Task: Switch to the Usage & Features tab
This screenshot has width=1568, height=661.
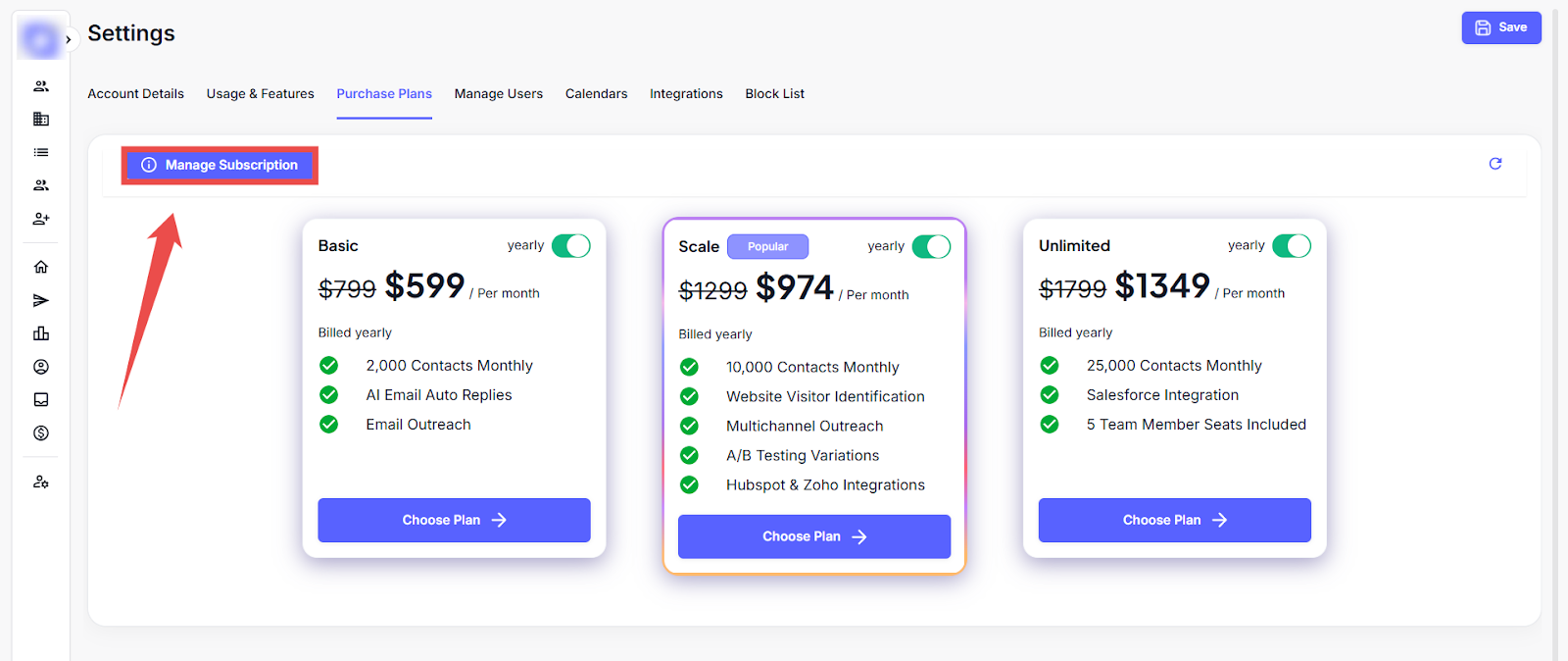Action: pos(260,94)
